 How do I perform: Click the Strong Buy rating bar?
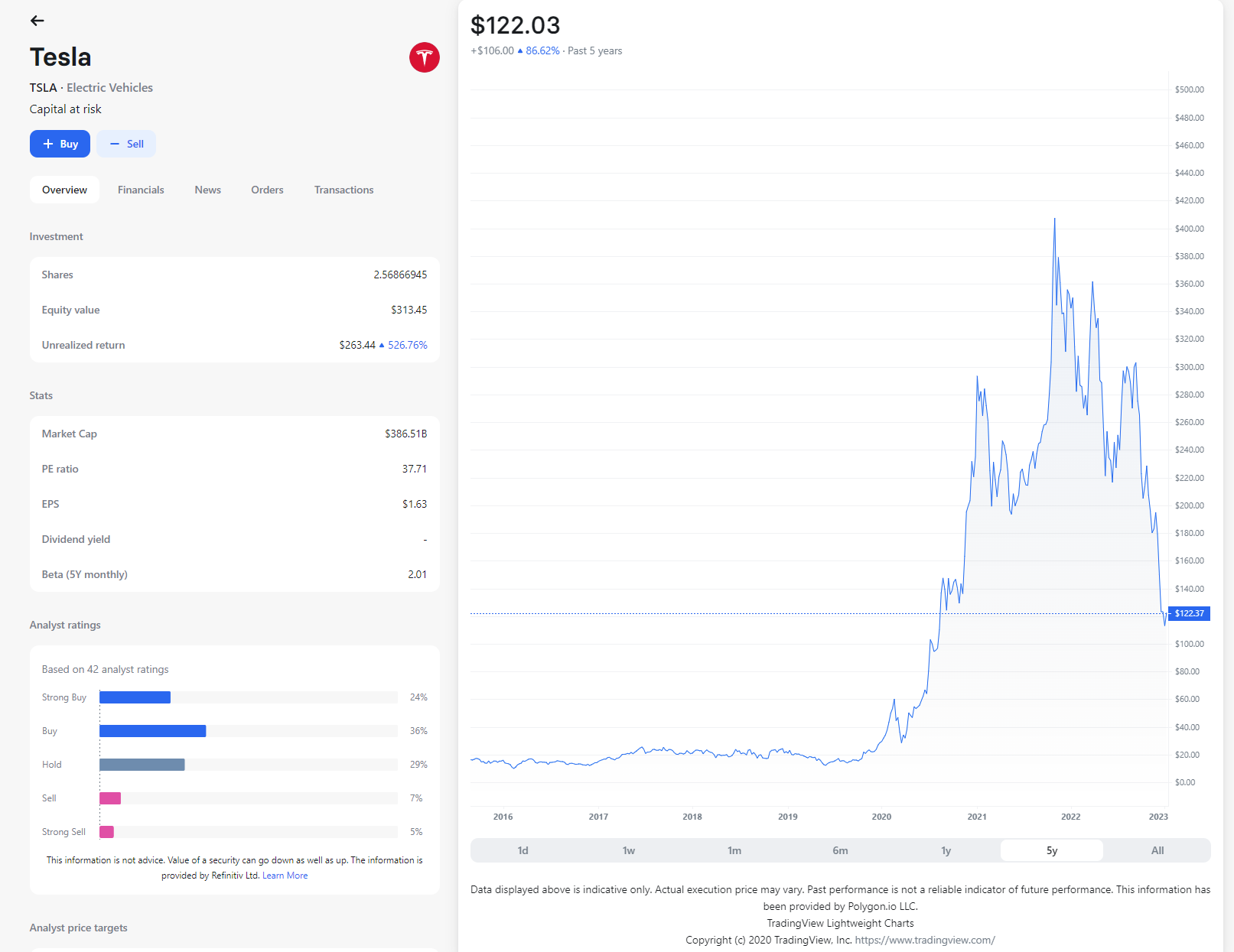tap(135, 697)
